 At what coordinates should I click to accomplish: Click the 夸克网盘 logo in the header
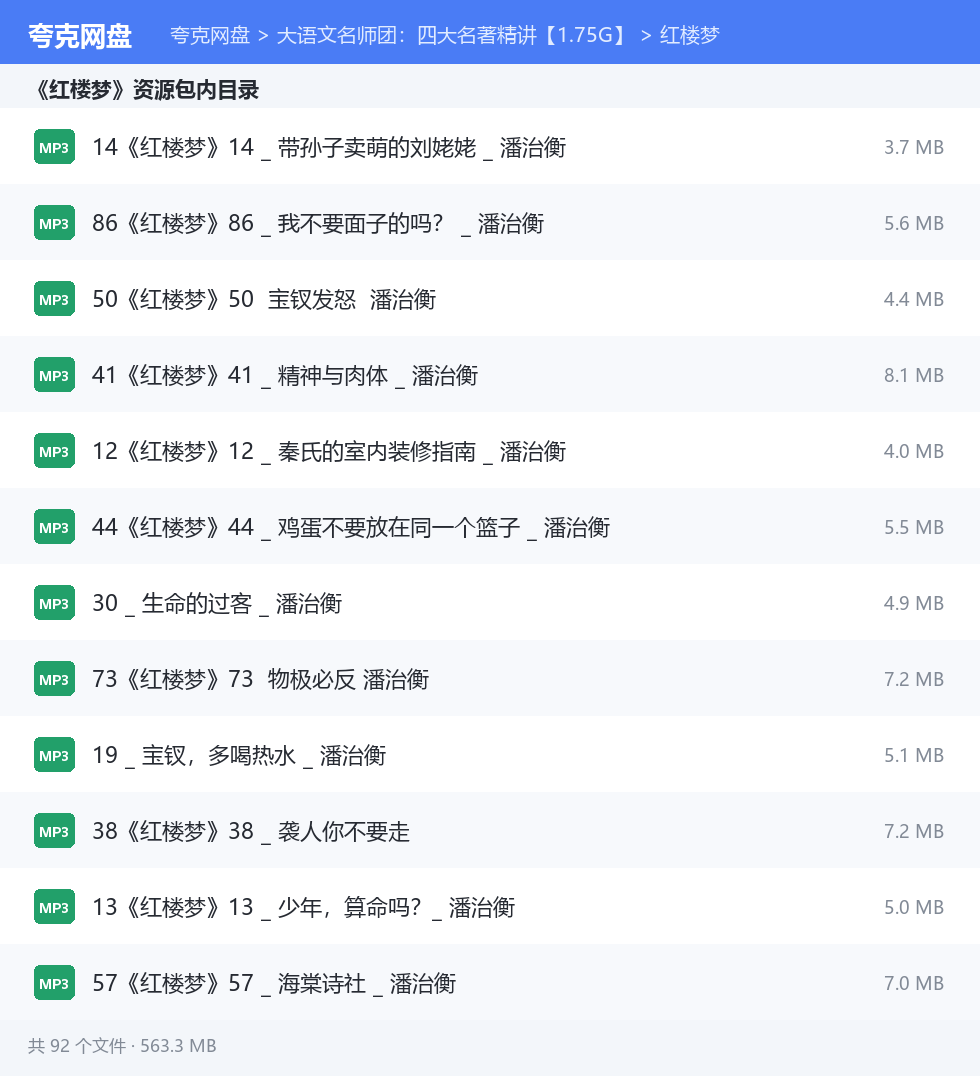pyautogui.click(x=80, y=36)
